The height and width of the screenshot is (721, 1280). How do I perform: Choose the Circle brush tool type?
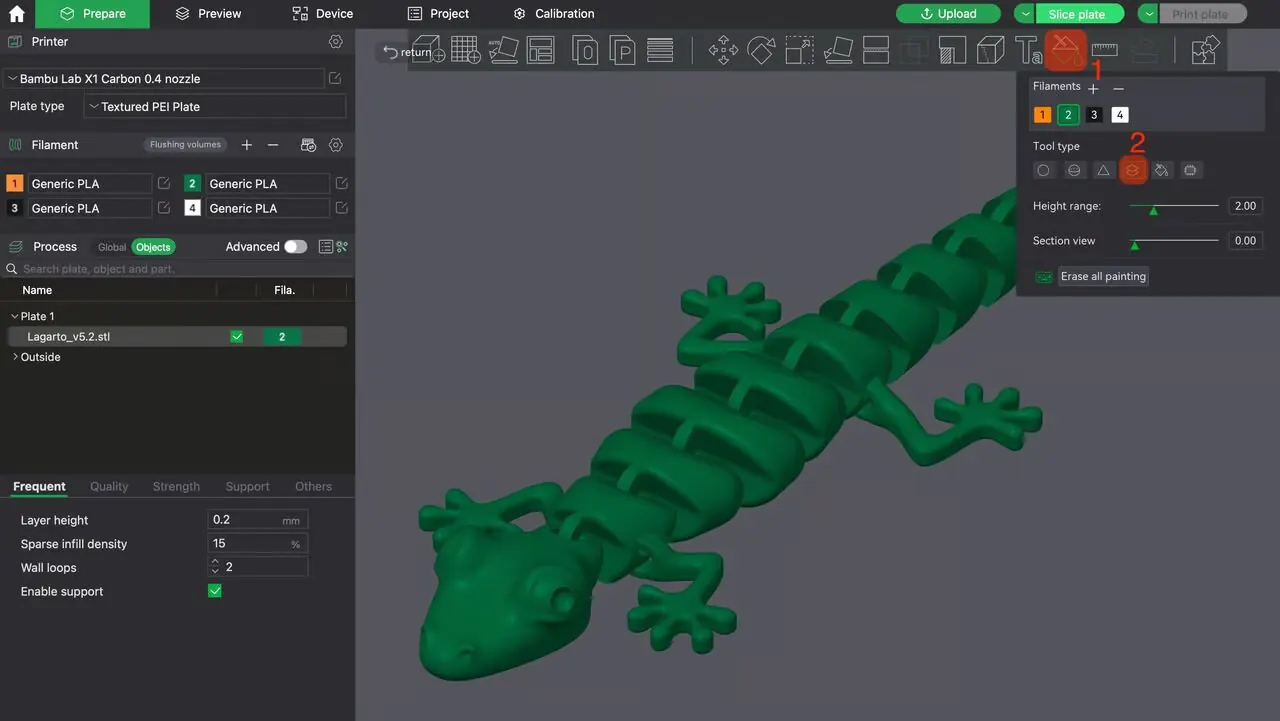(1043, 170)
